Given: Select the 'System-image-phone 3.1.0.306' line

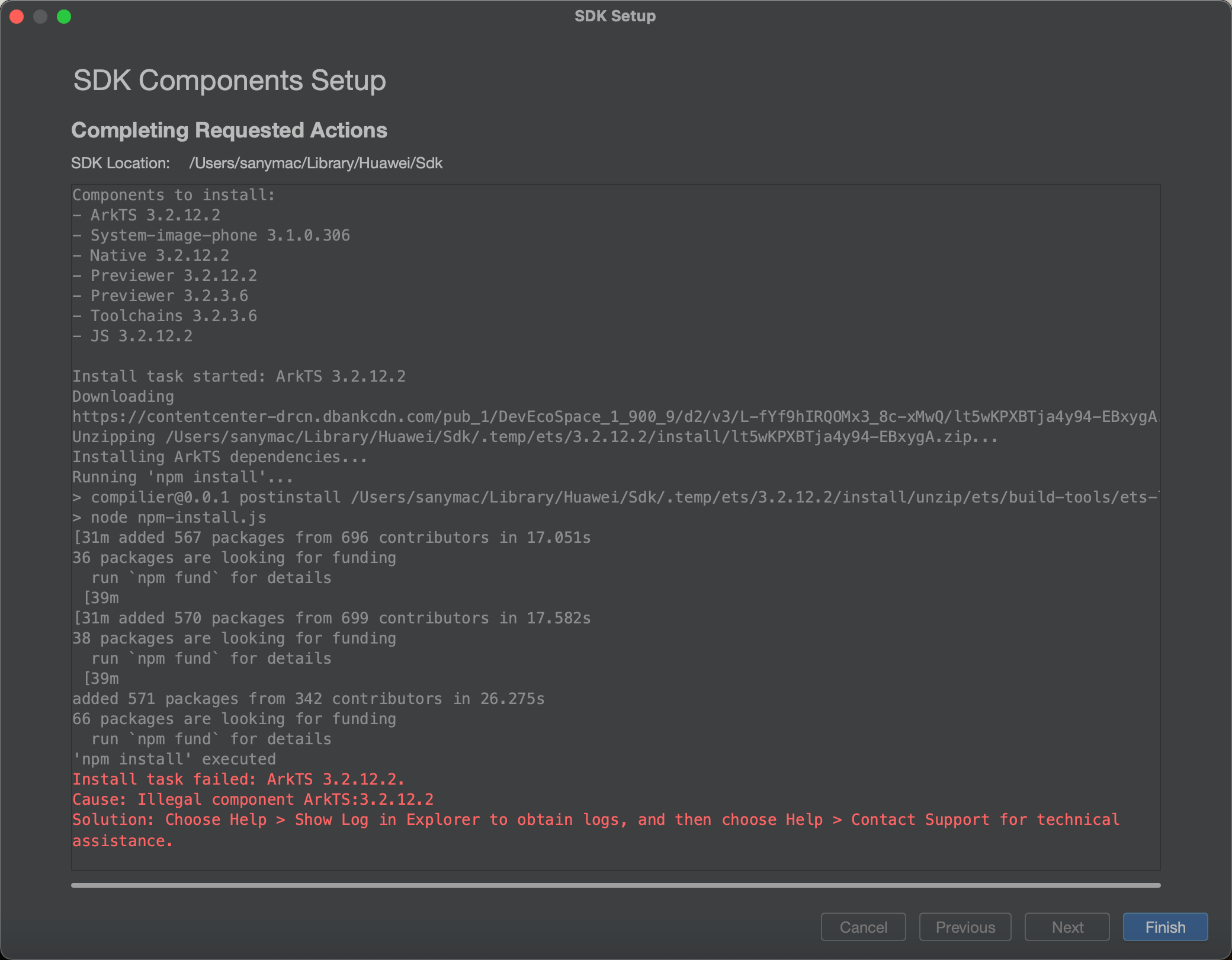Looking at the screenshot, I should (211, 235).
